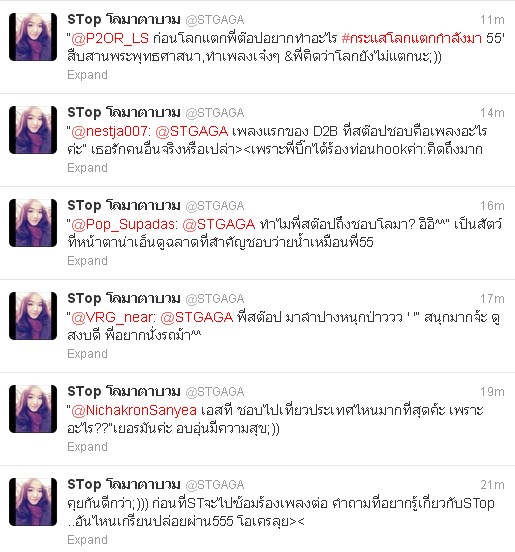Expand the tweet mentioning @NichakronSanyea
Screen dimensions: 515x552
[87, 447]
